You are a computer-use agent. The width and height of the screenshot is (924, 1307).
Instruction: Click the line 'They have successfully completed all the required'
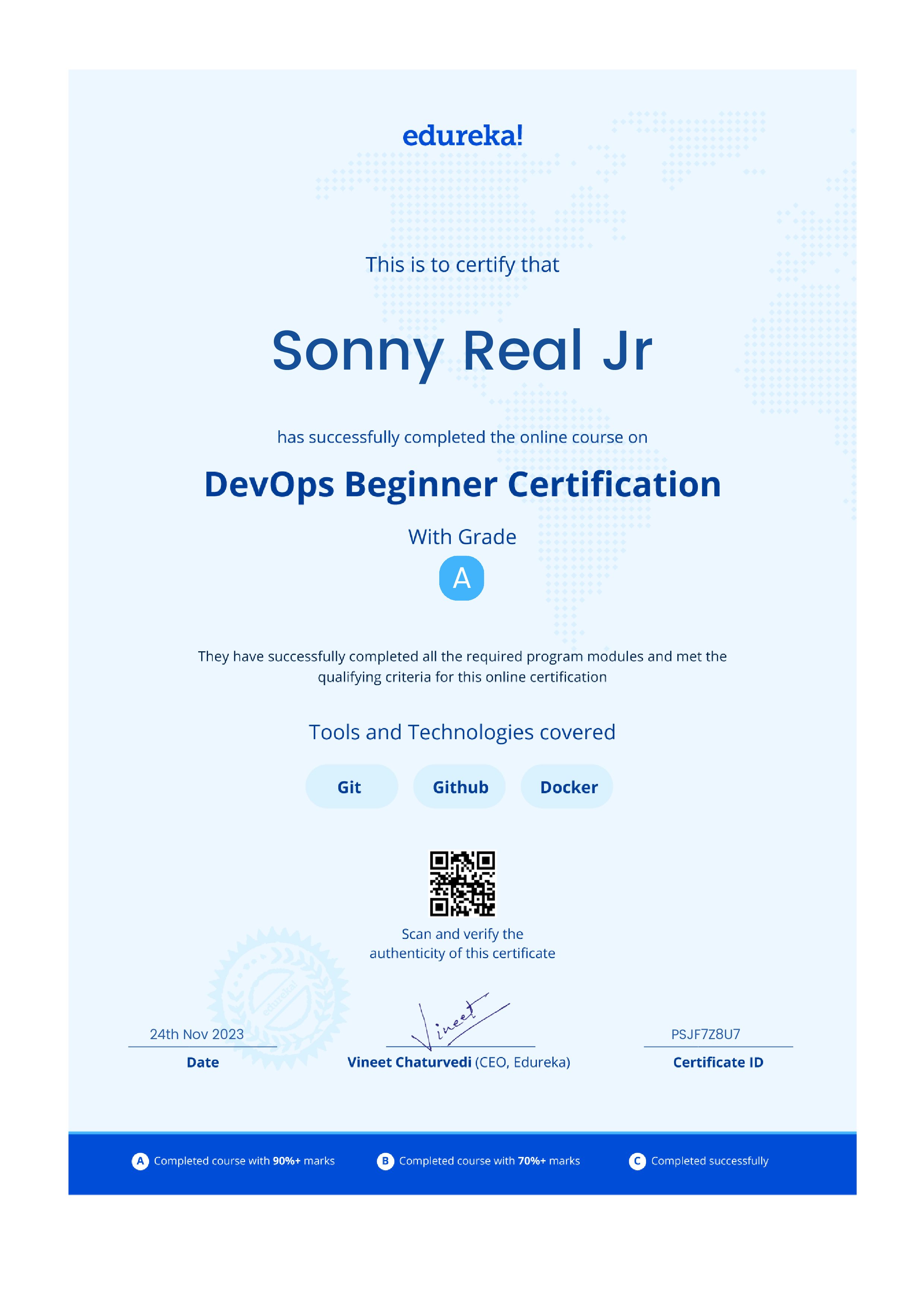click(x=462, y=656)
